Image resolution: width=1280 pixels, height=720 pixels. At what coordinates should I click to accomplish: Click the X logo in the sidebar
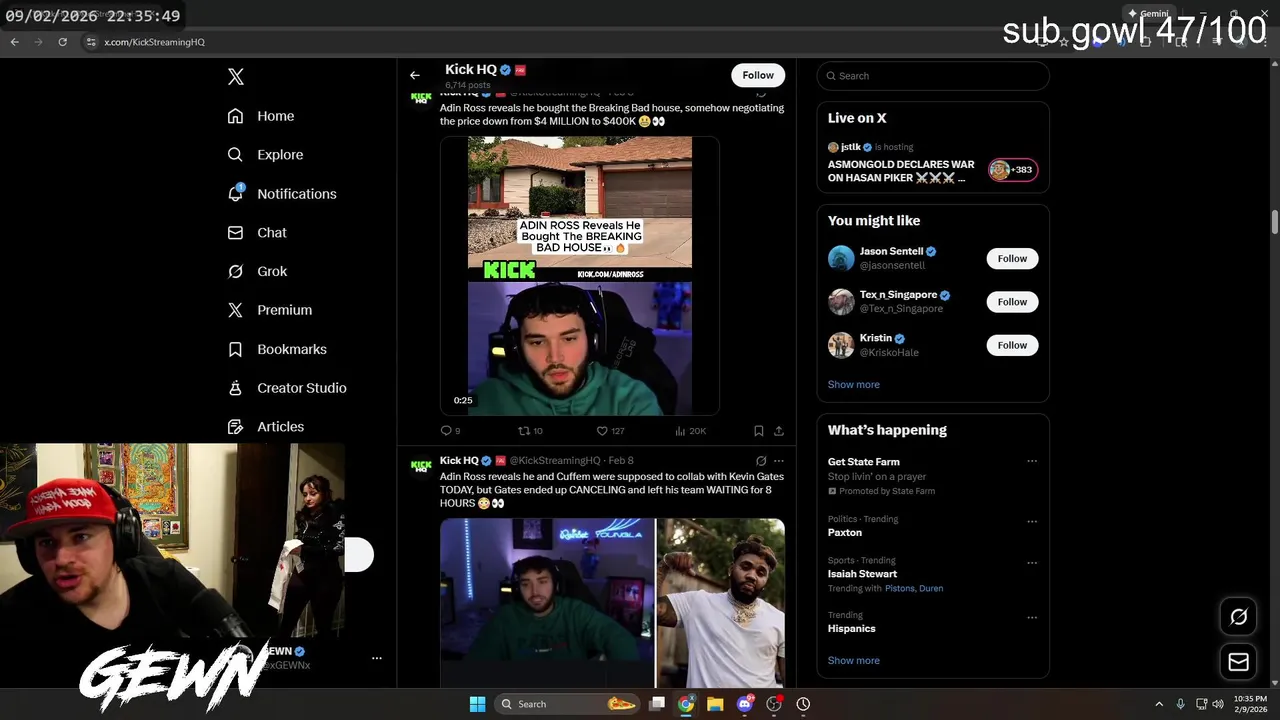click(235, 77)
